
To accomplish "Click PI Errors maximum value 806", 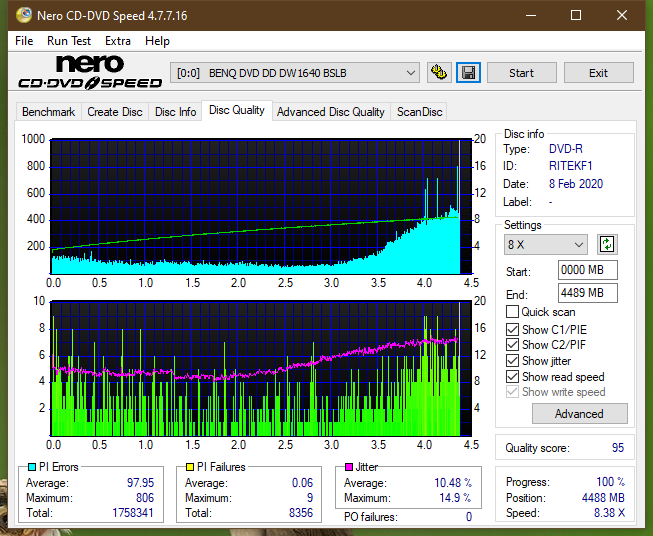I will pos(145,498).
